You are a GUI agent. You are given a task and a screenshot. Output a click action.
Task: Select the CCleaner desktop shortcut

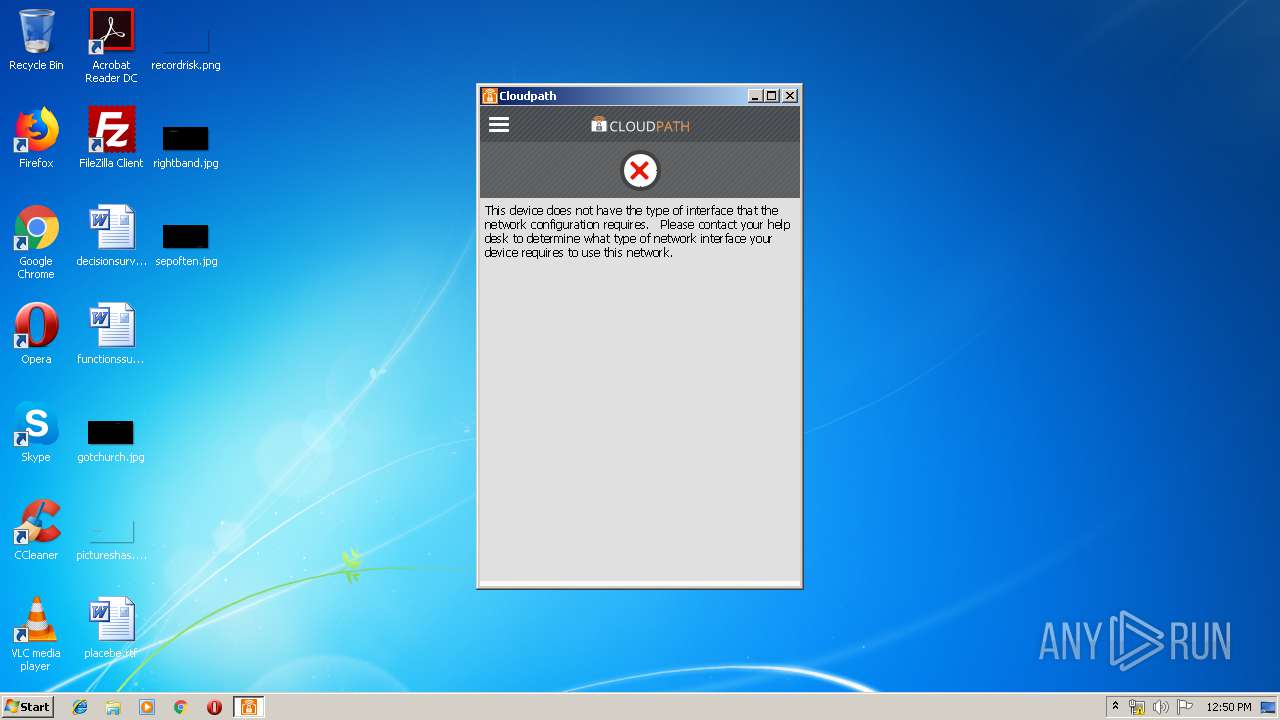coord(36,530)
